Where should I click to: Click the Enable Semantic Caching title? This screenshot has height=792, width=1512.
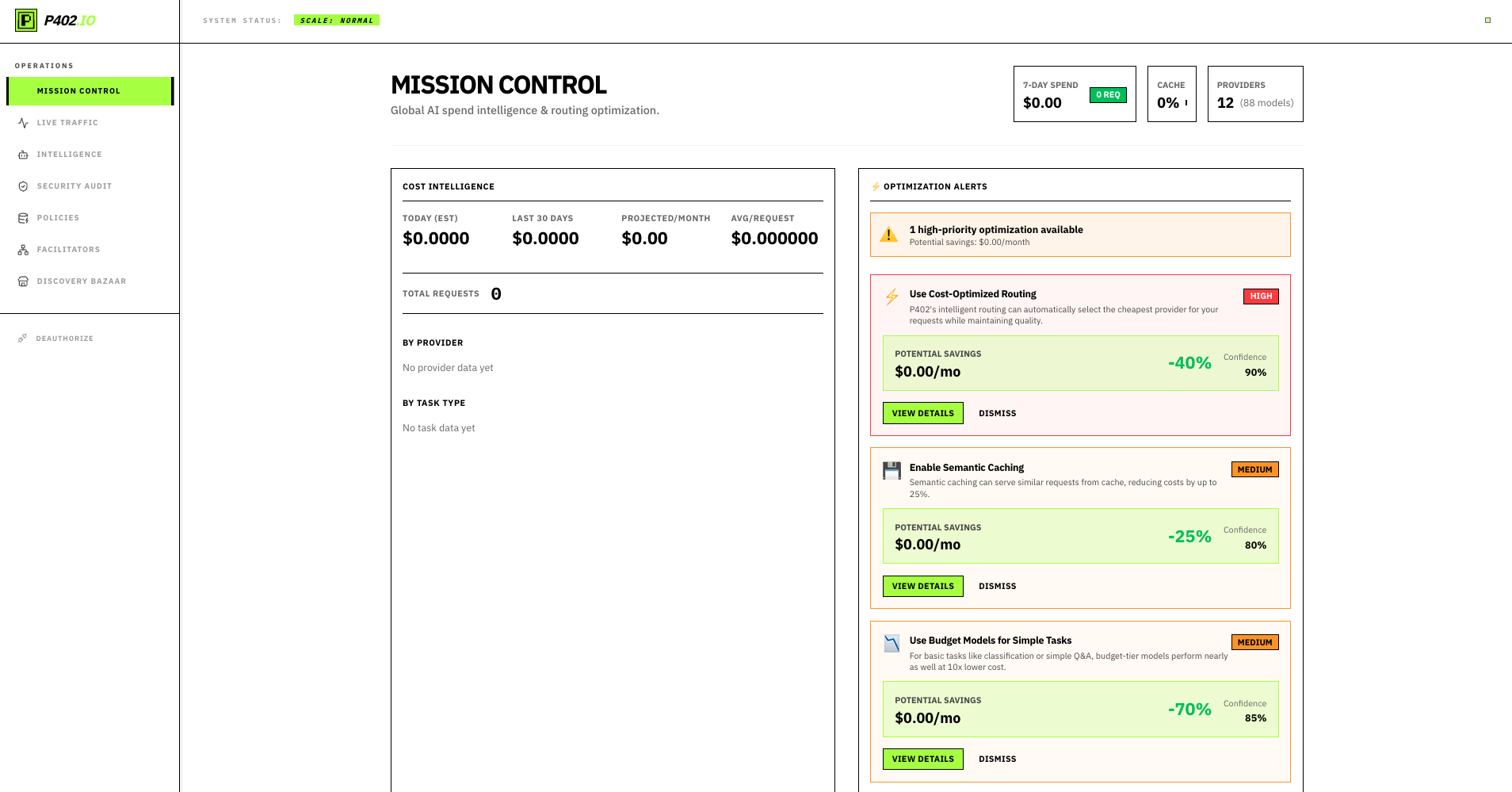point(966,468)
